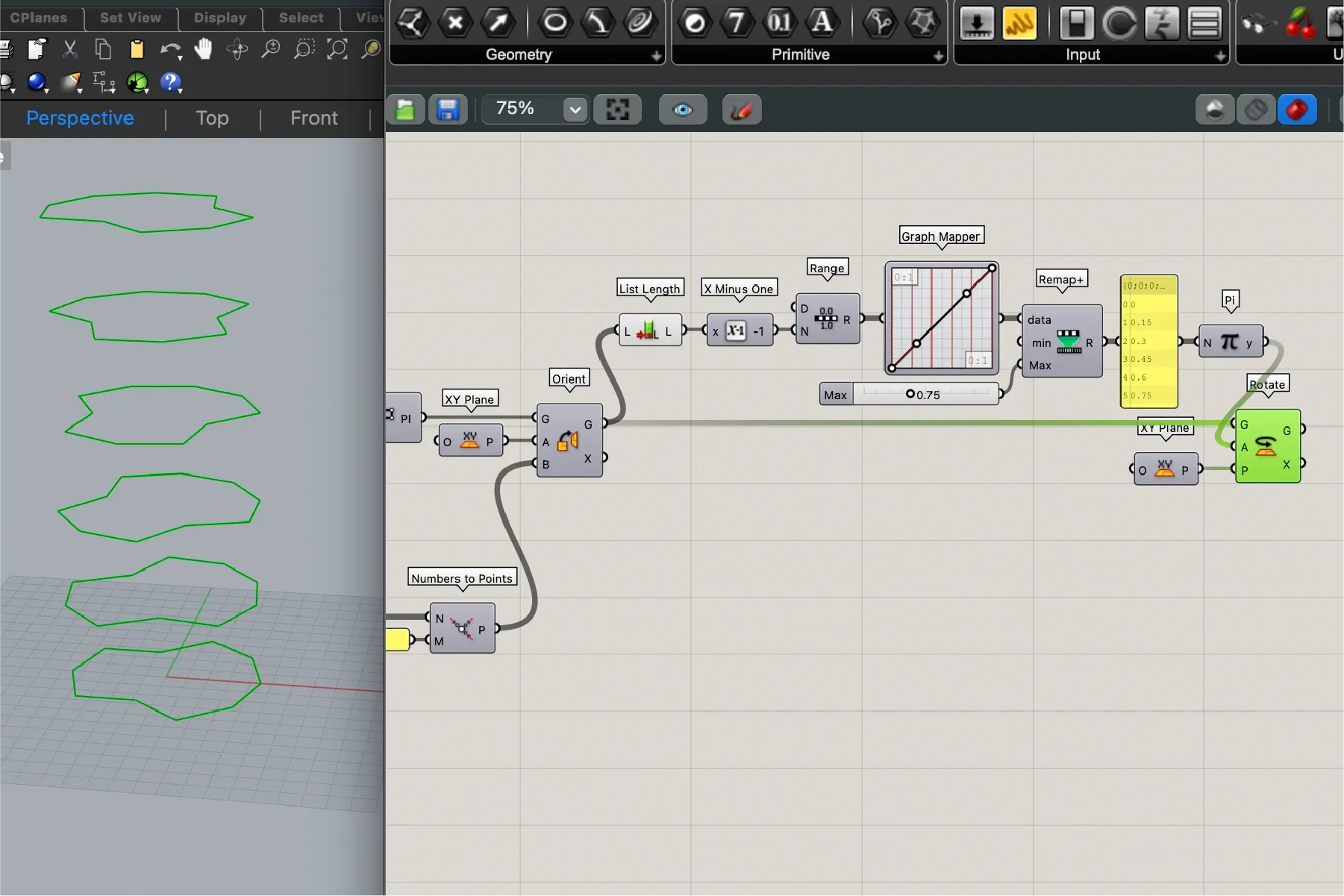Toggle the shaded preview mode button
Viewport: 1344px width, 896px height.
pos(1214,110)
